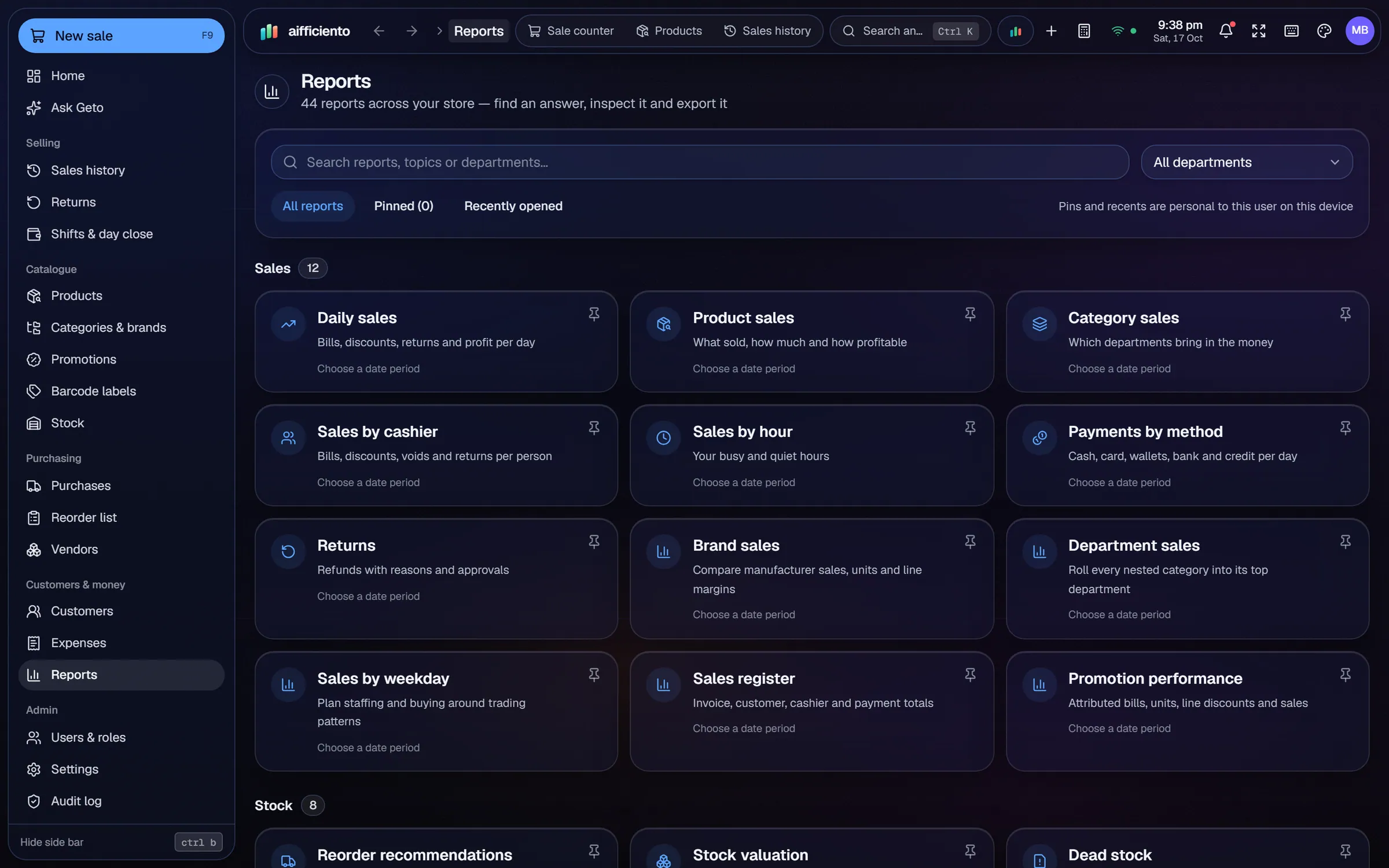Go to Barcode labels in sidebar

(122, 391)
